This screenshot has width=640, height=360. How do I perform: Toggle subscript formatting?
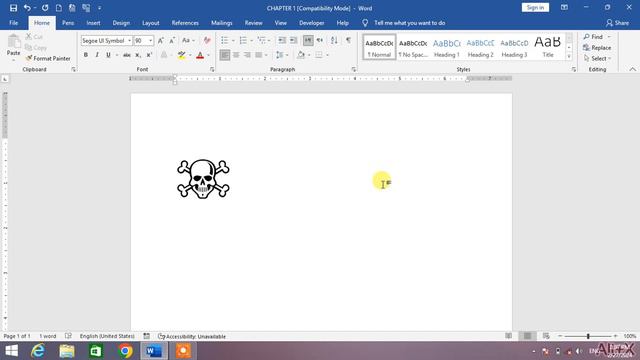(138, 55)
